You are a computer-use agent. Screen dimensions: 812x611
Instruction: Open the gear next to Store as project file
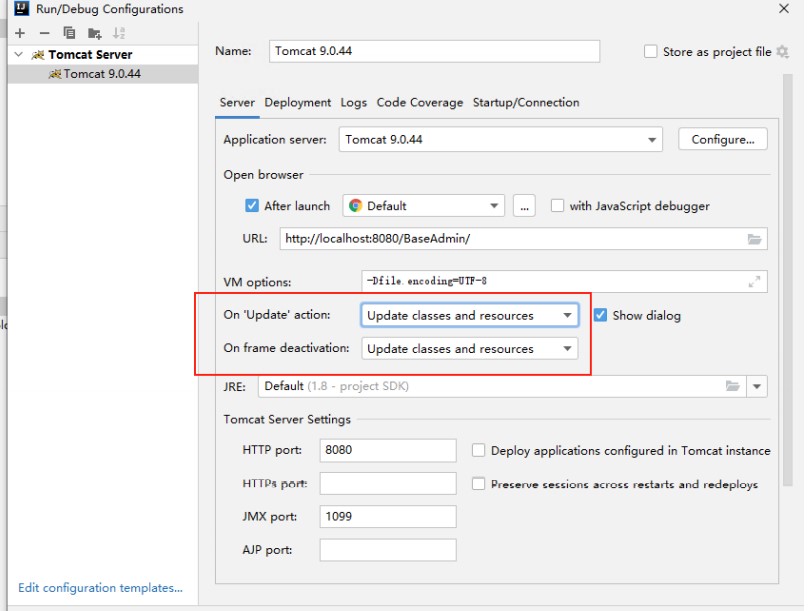[782, 52]
